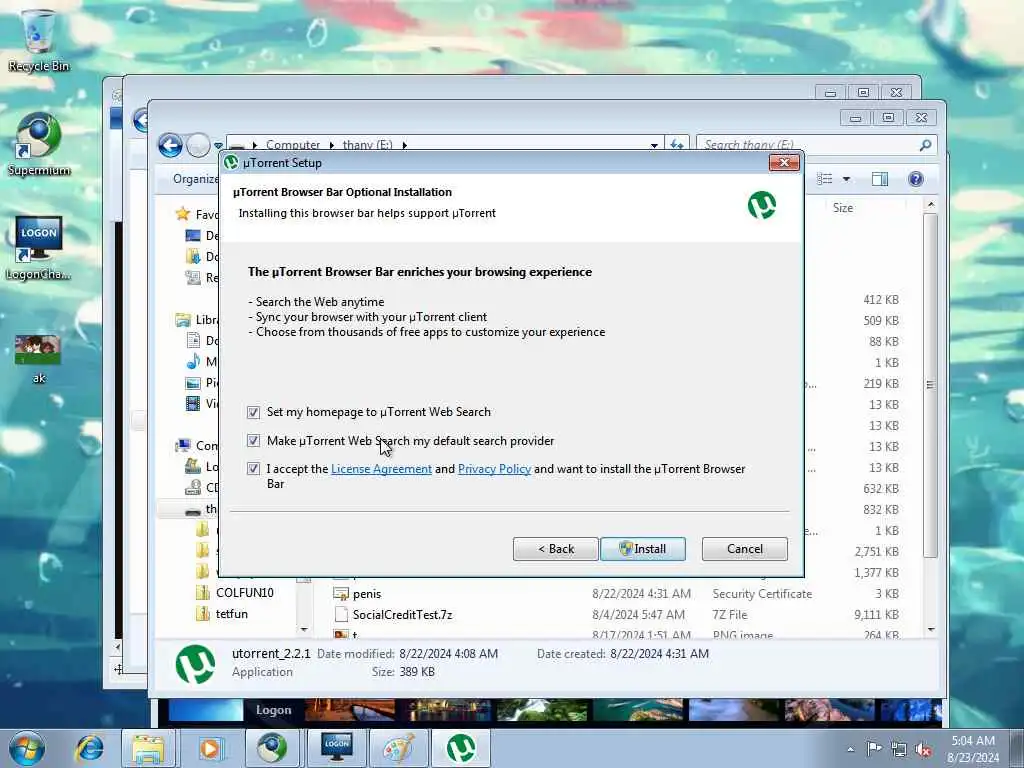Screen dimensions: 1024x768
Task: Uncheck accept License Agreement browser bar checkbox
Action: click(253, 469)
